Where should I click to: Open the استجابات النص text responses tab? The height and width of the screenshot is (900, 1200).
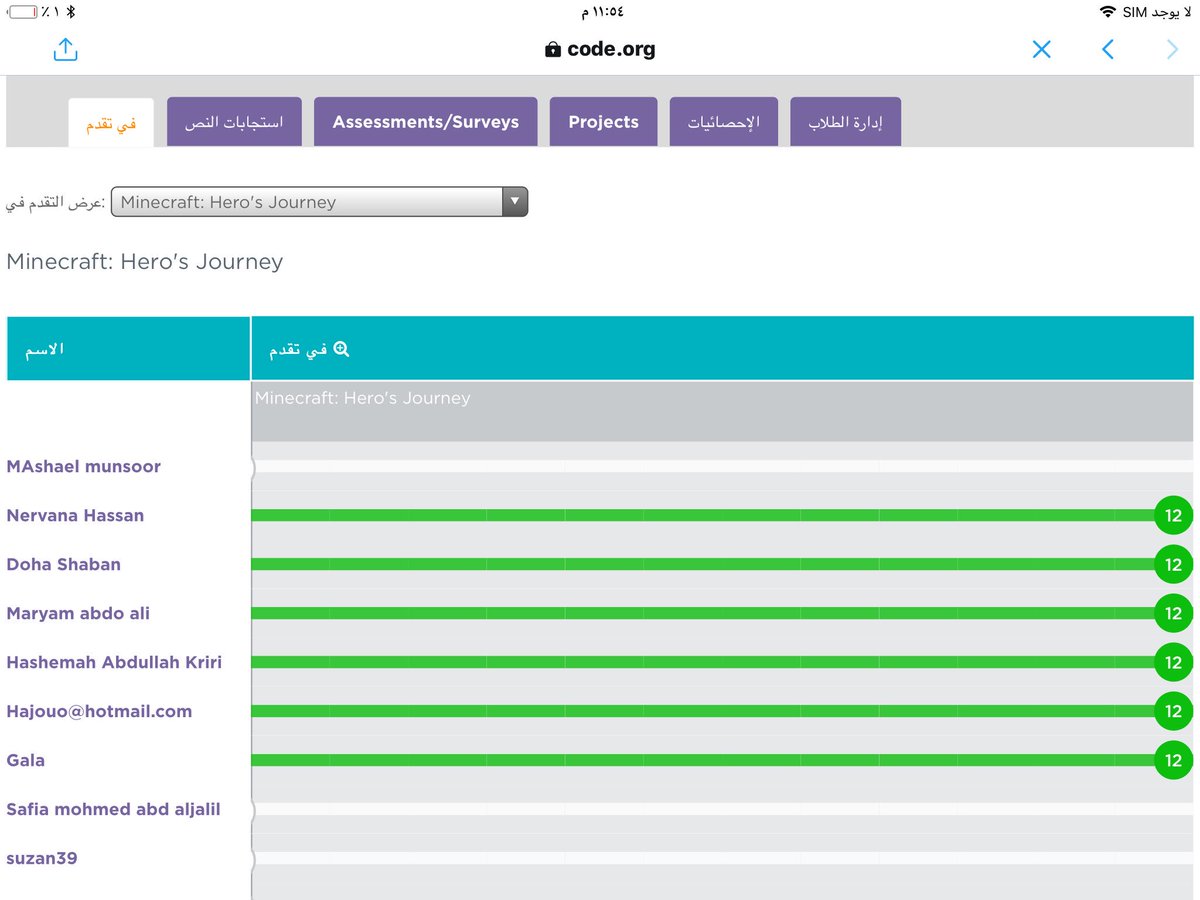(234, 122)
